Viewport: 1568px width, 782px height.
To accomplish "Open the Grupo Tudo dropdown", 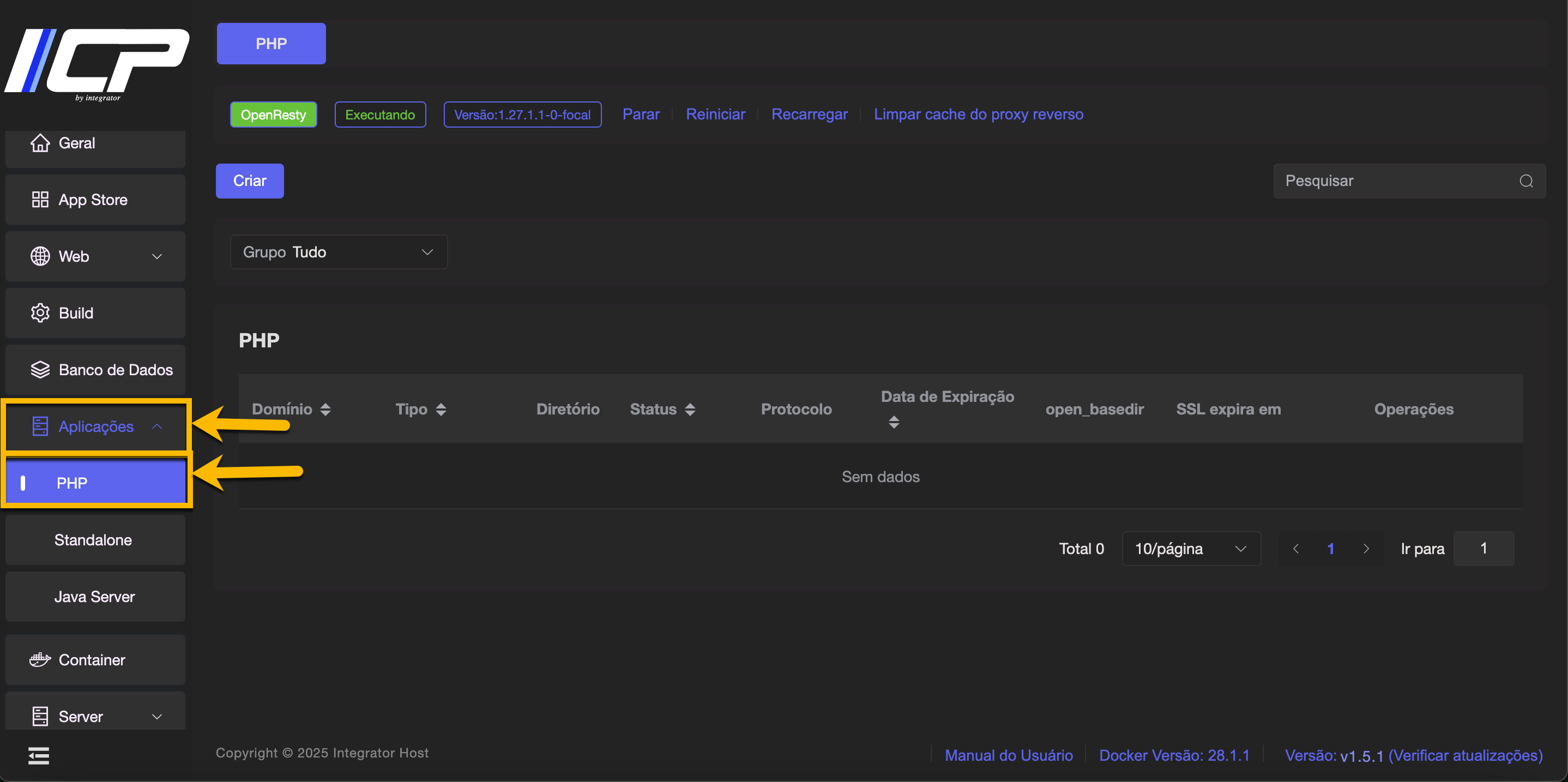I will [x=339, y=252].
